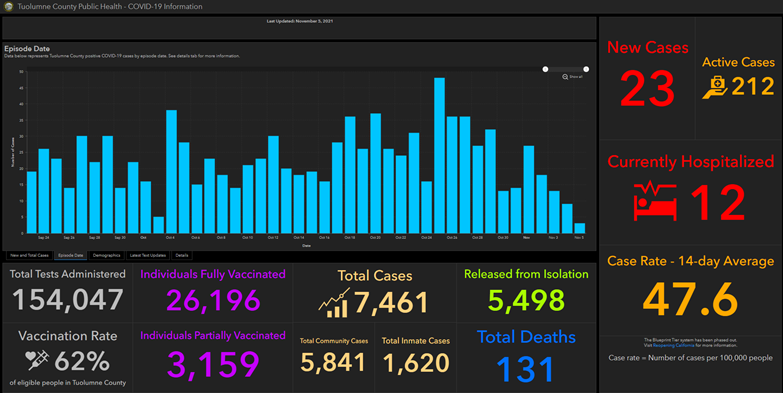Click the New Cases value 23
The width and height of the screenshot is (783, 393).
(647, 89)
